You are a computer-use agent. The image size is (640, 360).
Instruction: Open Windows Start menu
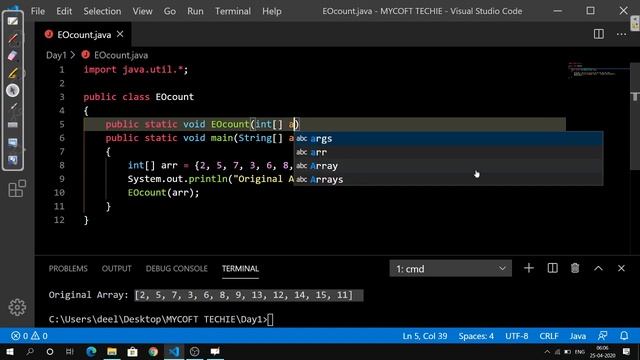click(9, 351)
